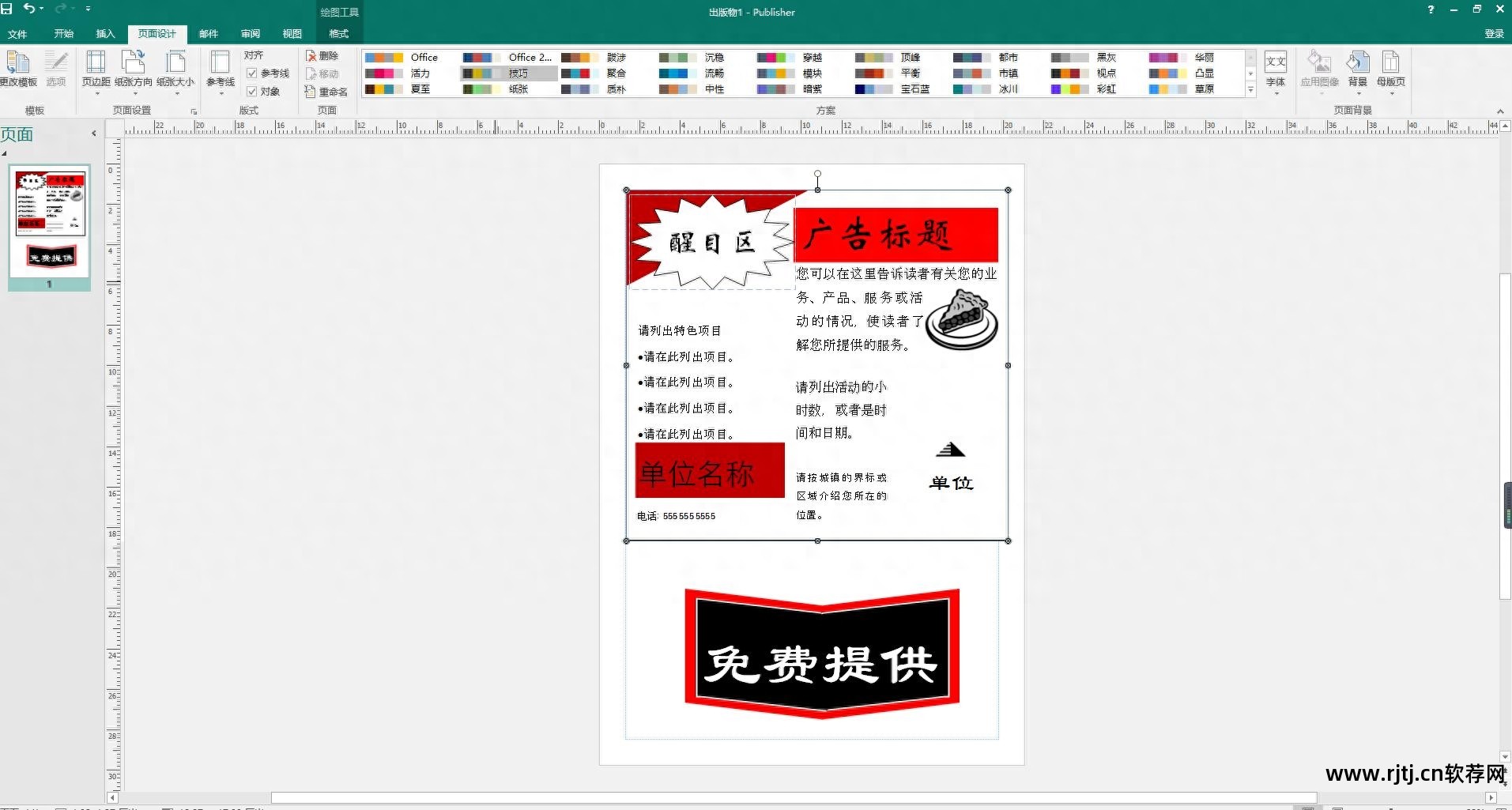Collapse the ribbon with the chevron
The height and width of the screenshot is (810, 1512).
(1499, 111)
